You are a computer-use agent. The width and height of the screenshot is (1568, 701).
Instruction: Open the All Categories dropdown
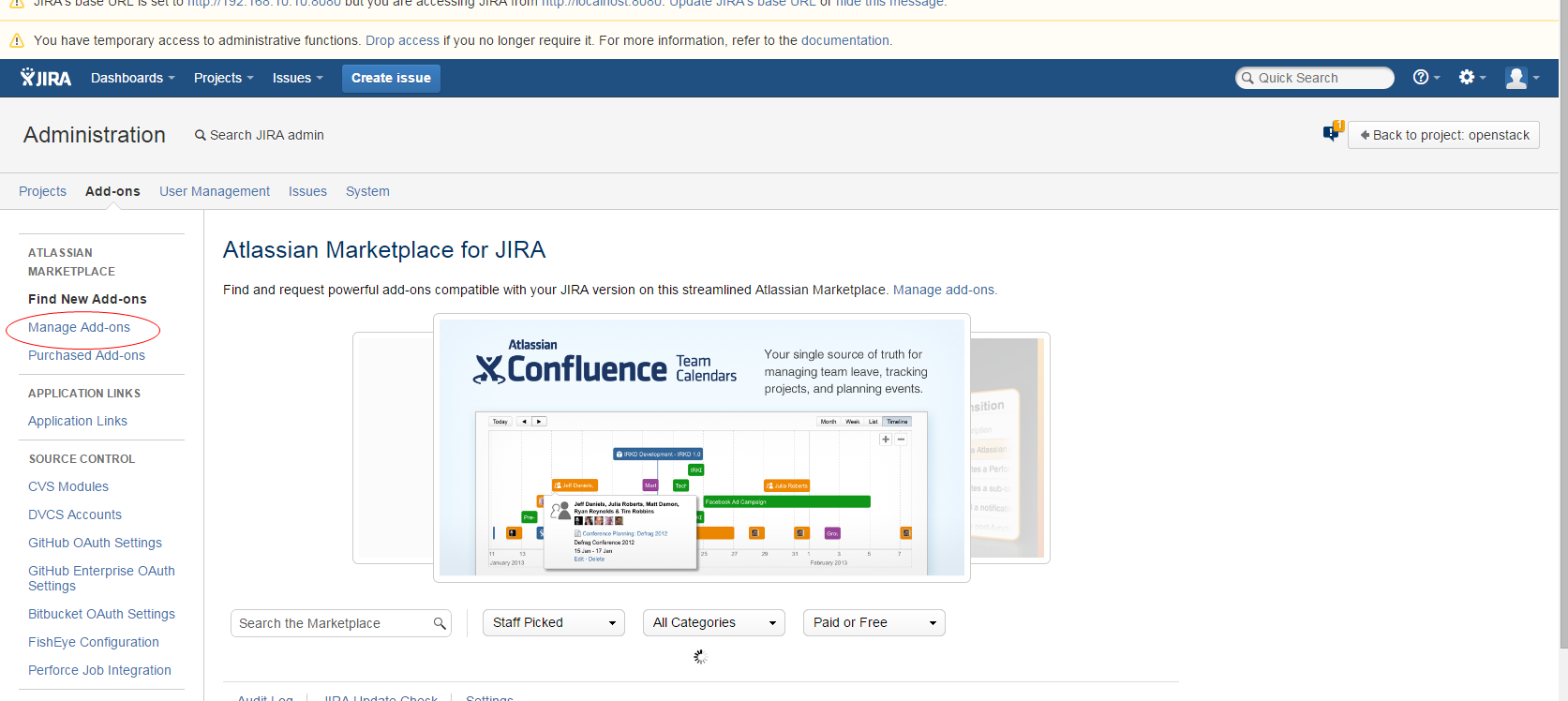click(x=713, y=622)
